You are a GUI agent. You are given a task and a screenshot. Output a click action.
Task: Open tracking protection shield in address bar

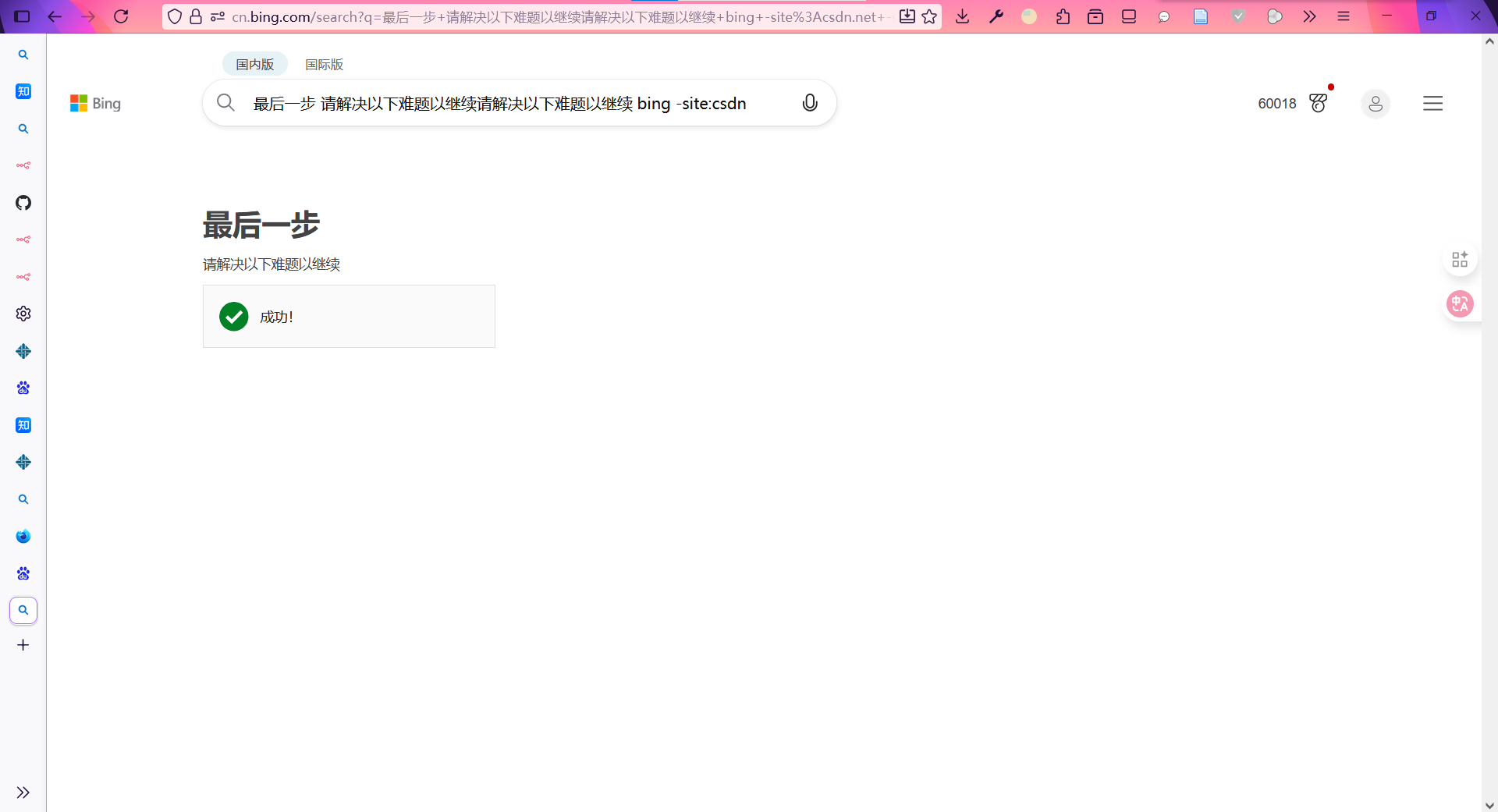pos(175,16)
